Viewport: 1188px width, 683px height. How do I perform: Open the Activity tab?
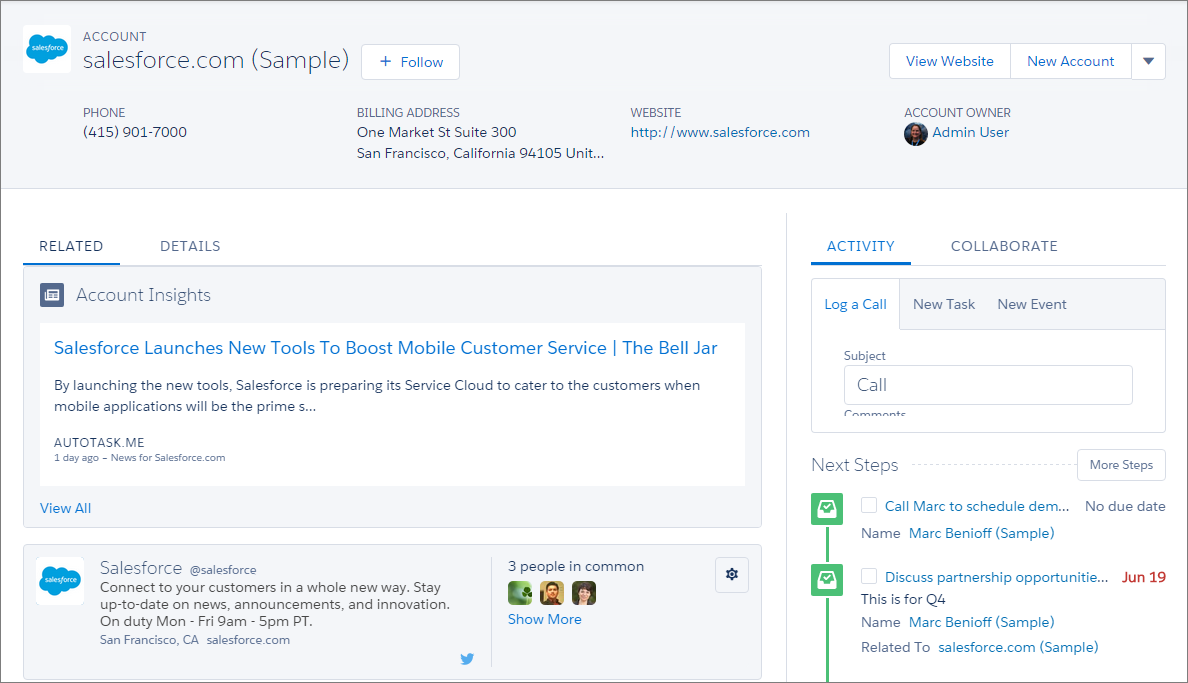pos(861,246)
